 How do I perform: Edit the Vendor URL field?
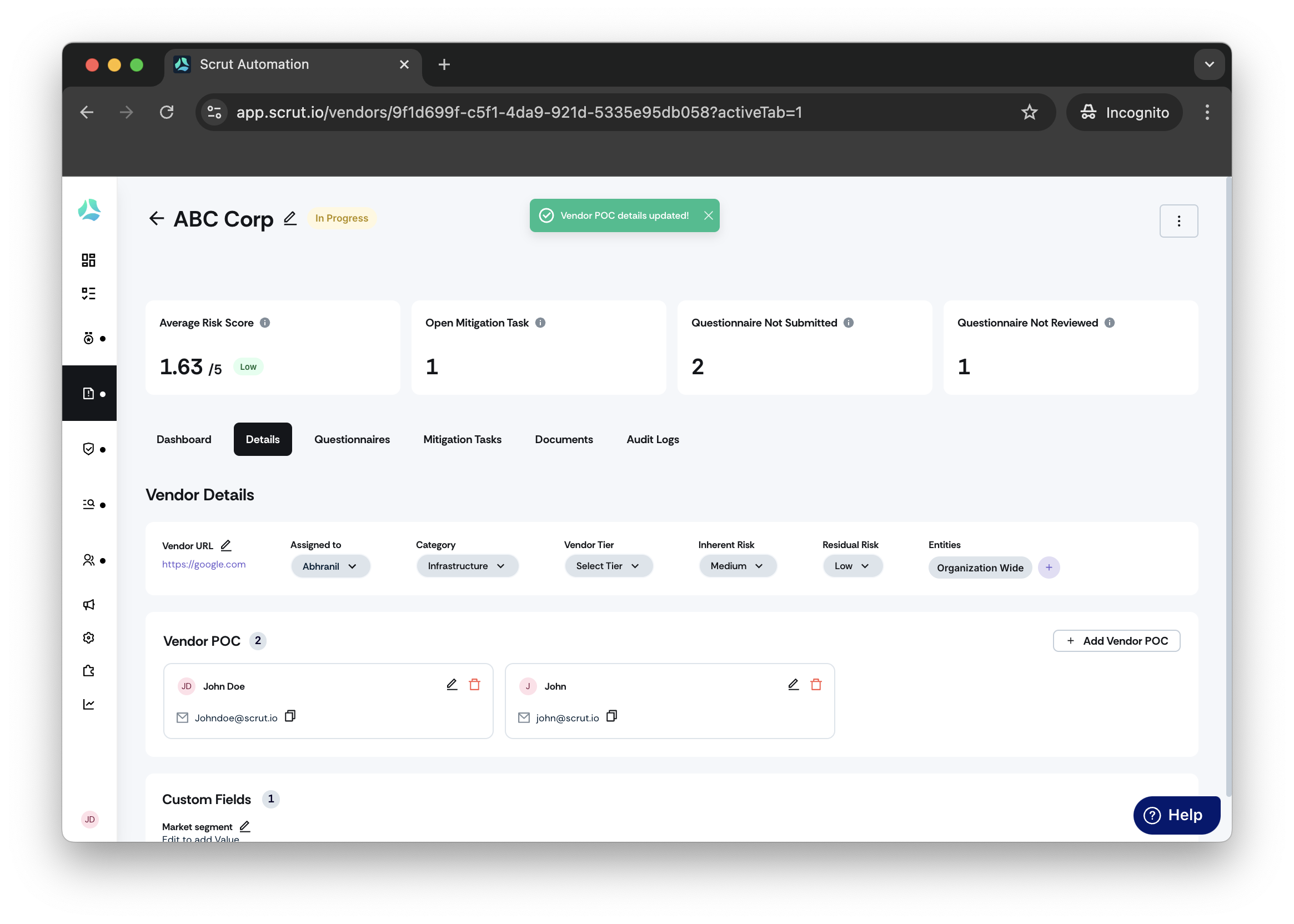click(226, 545)
